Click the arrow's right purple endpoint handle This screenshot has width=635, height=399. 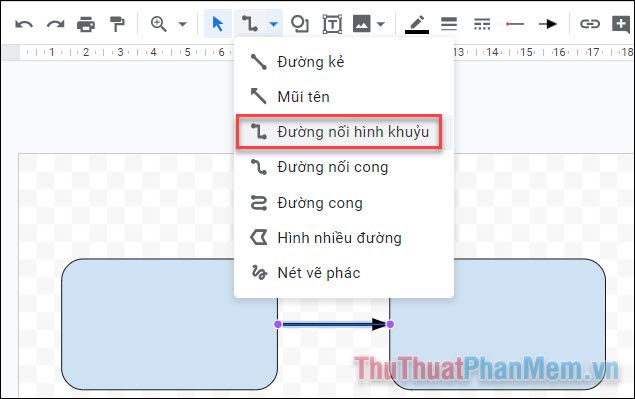390,324
